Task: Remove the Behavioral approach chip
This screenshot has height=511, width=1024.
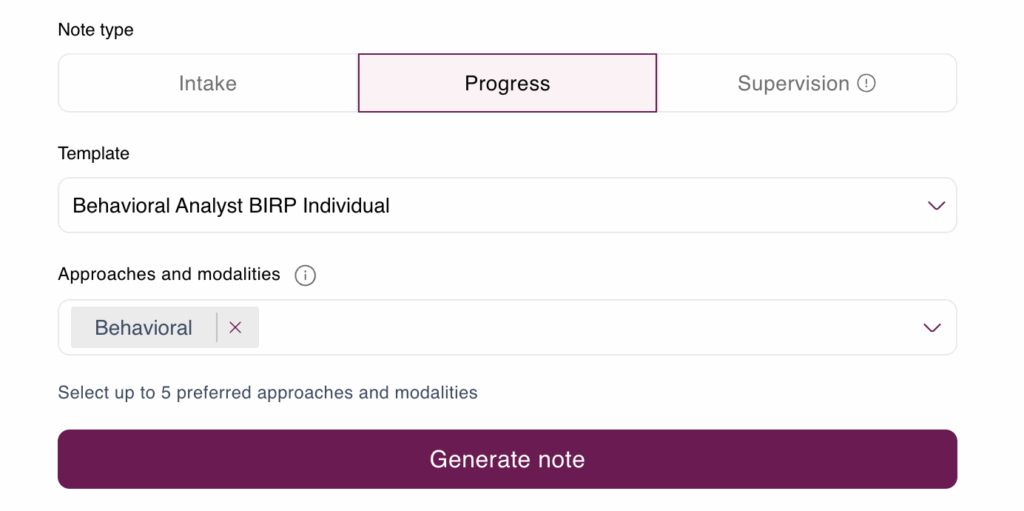Action: tap(235, 327)
